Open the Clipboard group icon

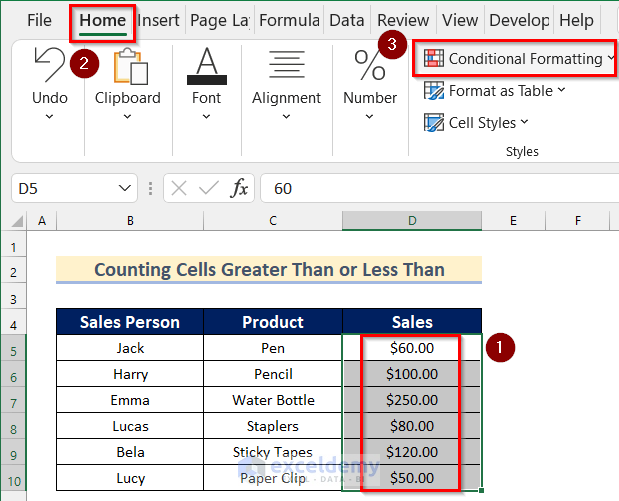[127, 67]
